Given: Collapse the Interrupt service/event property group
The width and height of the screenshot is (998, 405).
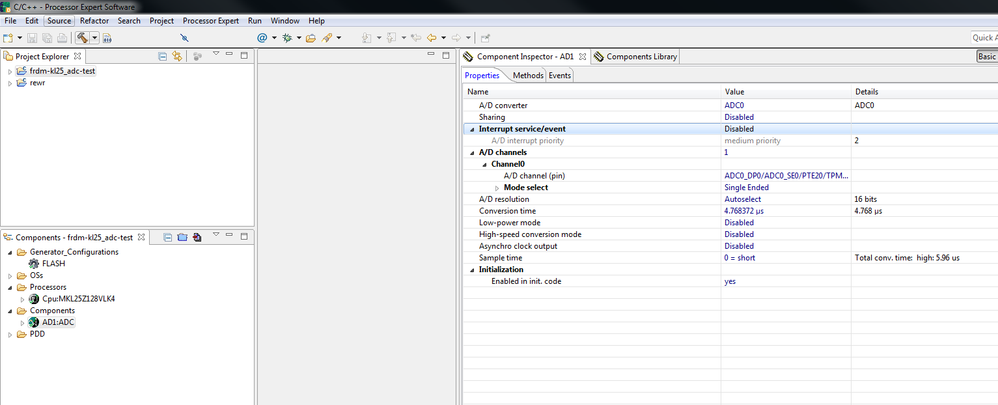Looking at the screenshot, I should [x=472, y=129].
